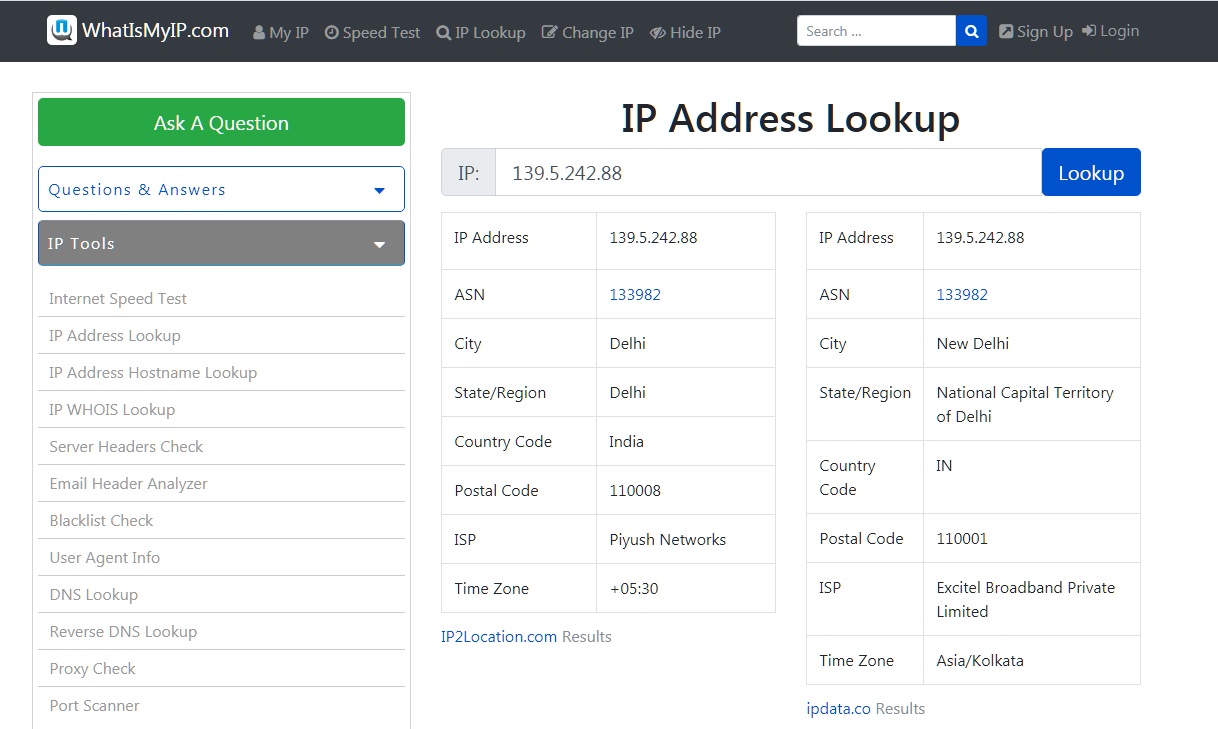1218x729 pixels.
Task: Follow the ipdata.co results link
Action: coord(838,709)
